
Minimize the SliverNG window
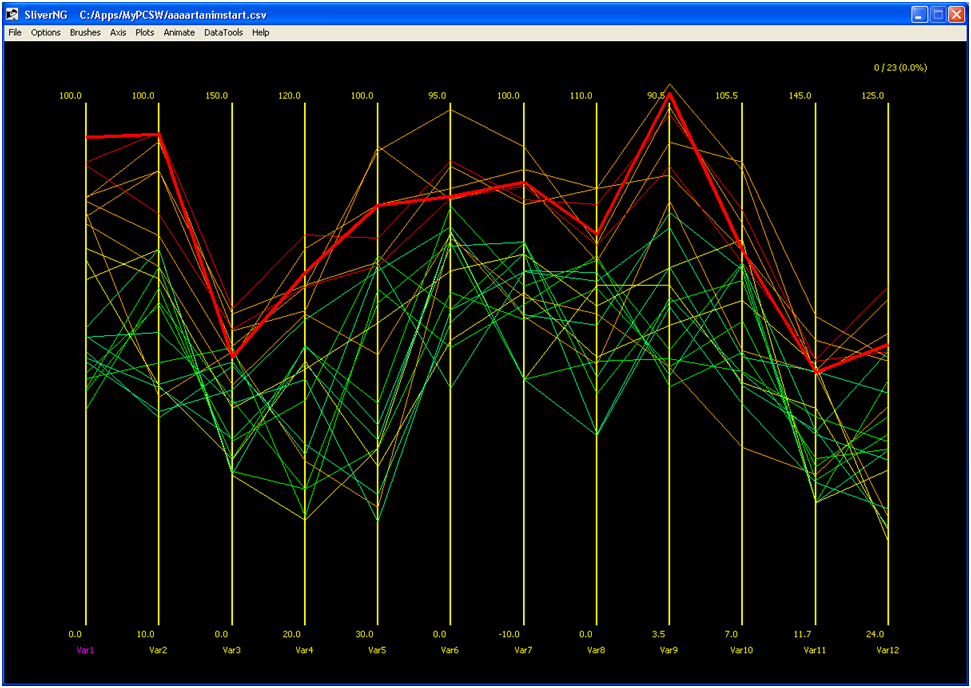(920, 15)
